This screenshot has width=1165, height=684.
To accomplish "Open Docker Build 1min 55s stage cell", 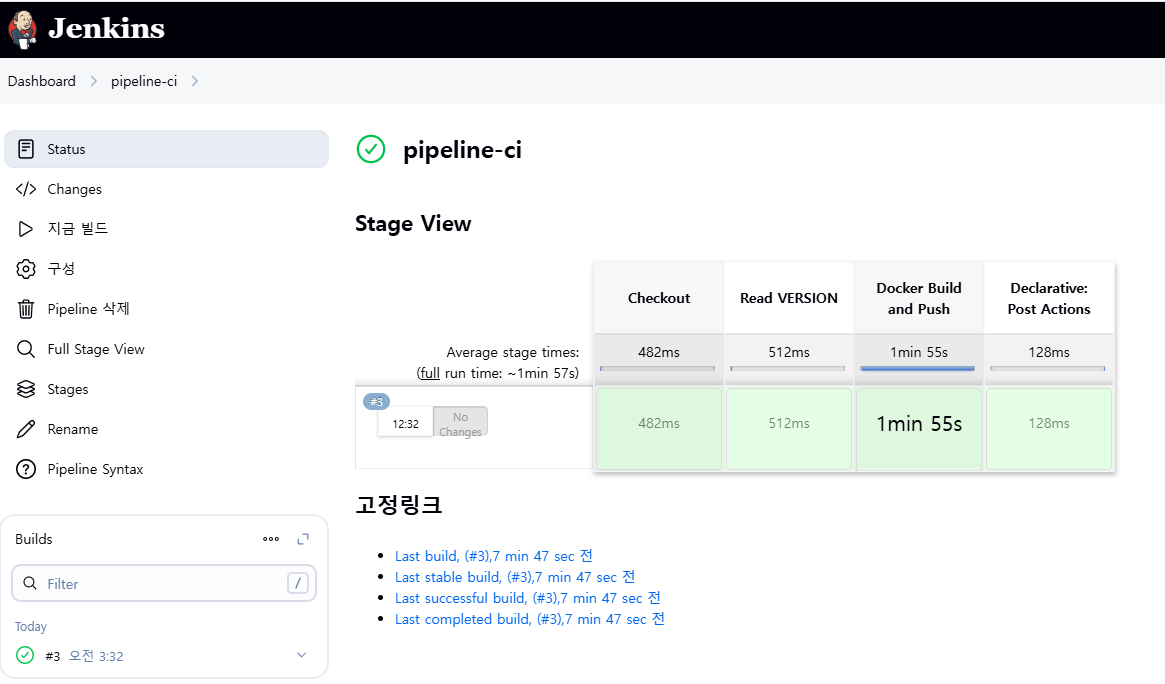I will (x=919, y=429).
